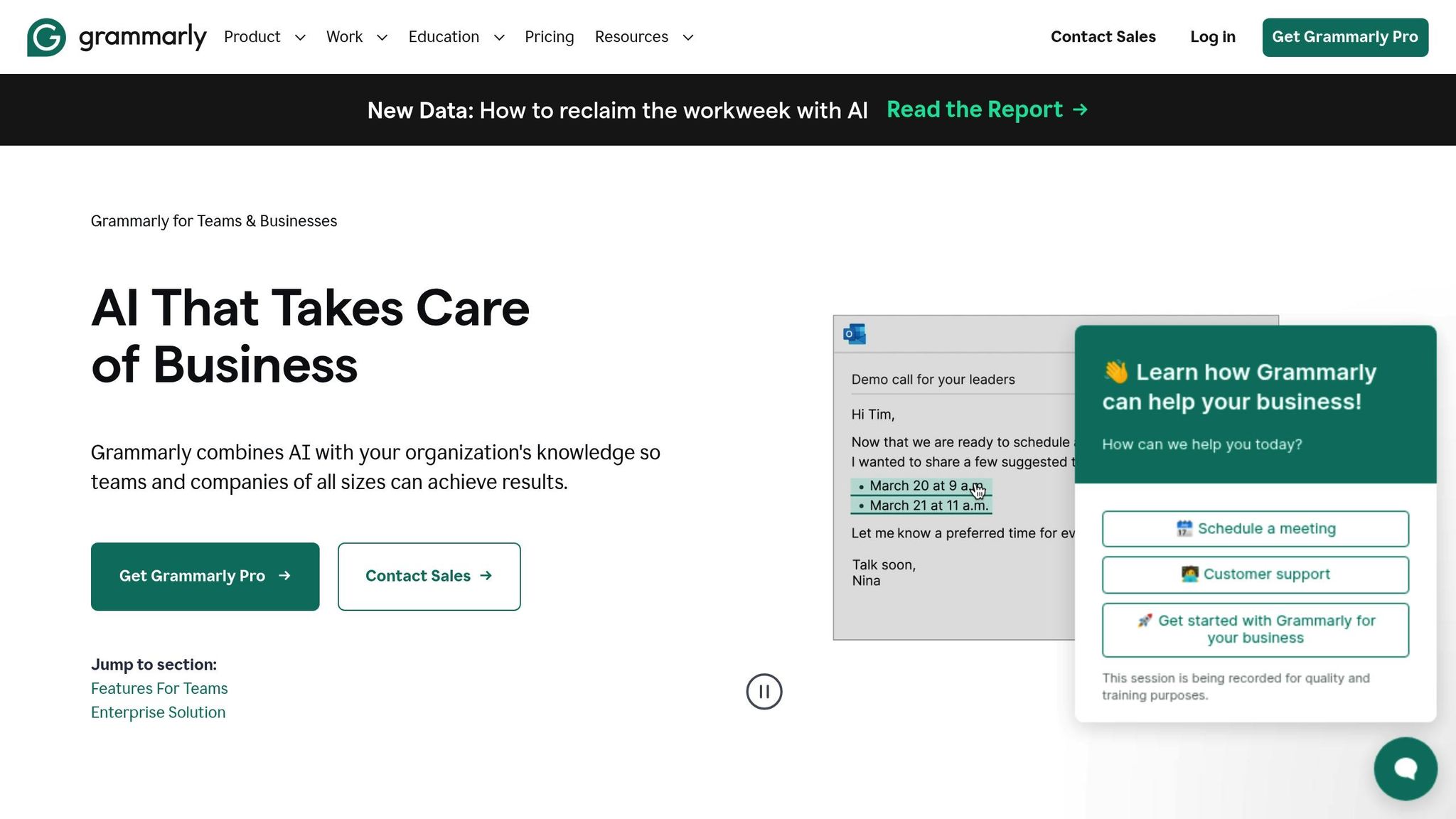Click Get Grammarly Pro in the header
Screen dimensions: 1456x819
1345,37
